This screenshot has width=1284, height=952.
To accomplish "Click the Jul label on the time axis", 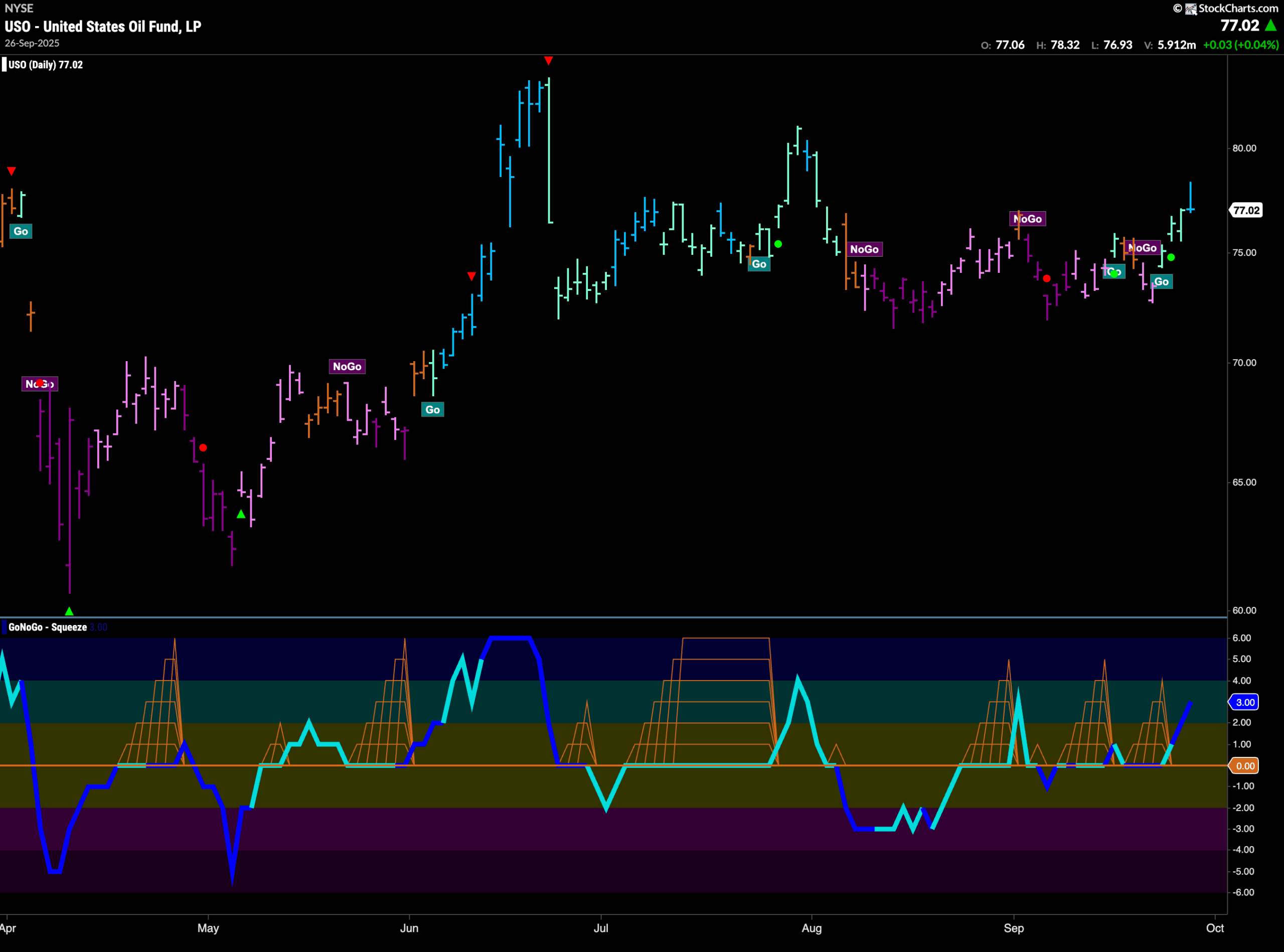I will pos(601,928).
